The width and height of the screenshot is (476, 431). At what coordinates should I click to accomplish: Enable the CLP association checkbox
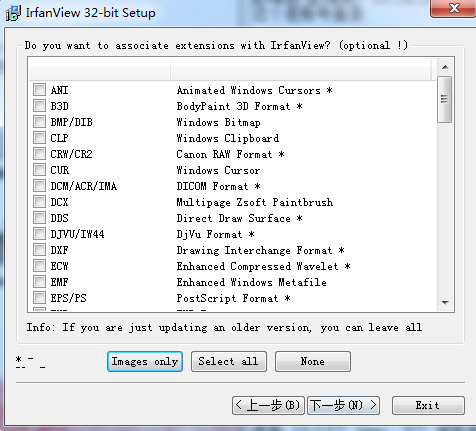point(39,138)
